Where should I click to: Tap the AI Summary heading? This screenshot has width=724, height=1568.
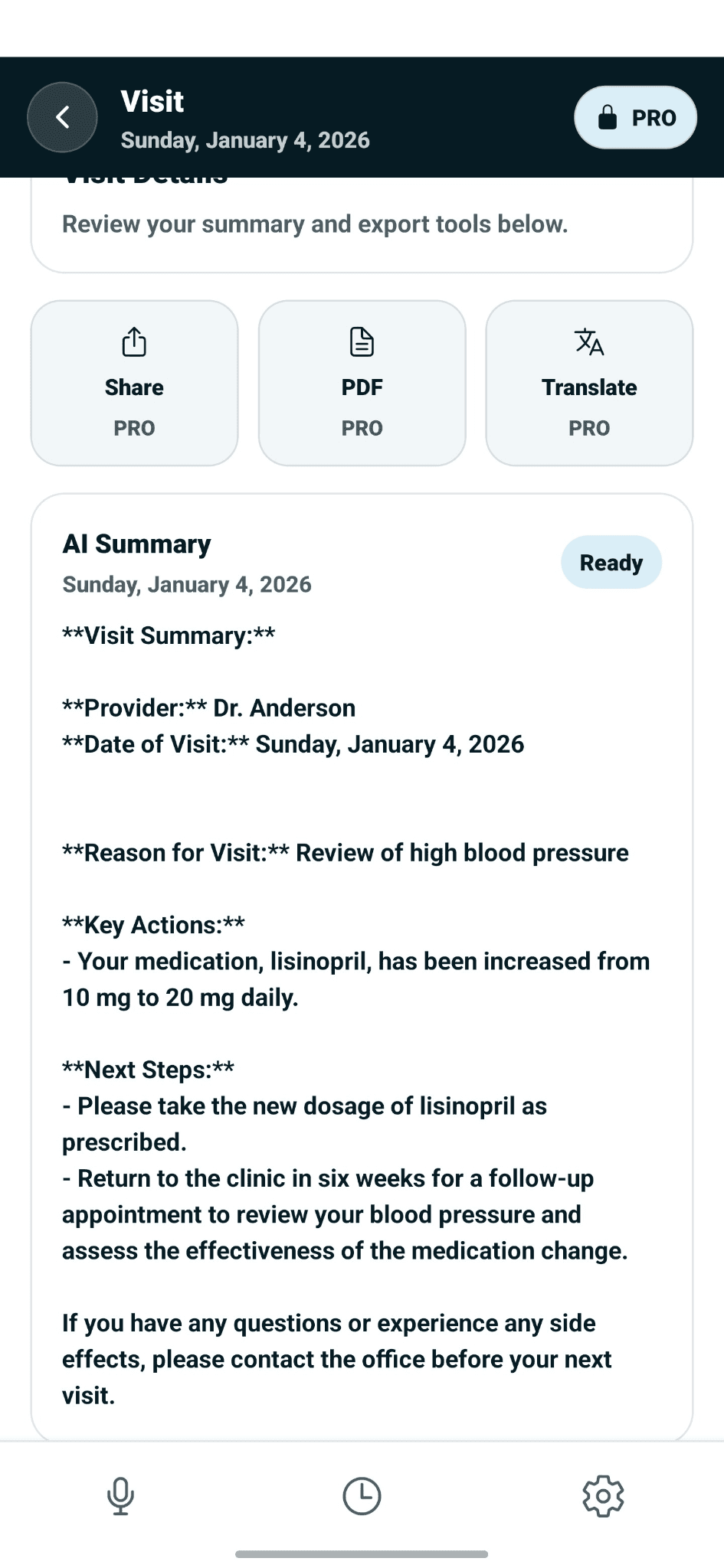click(x=136, y=544)
